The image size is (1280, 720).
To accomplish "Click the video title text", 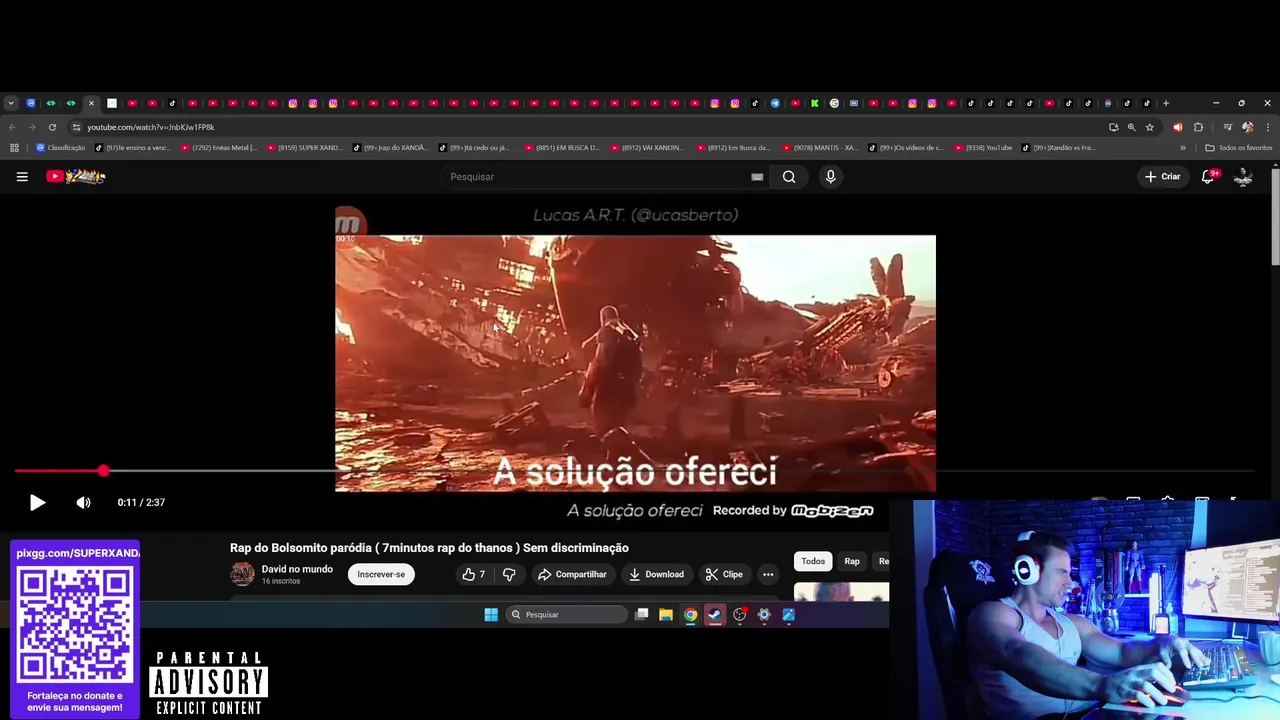I will coord(429,548).
